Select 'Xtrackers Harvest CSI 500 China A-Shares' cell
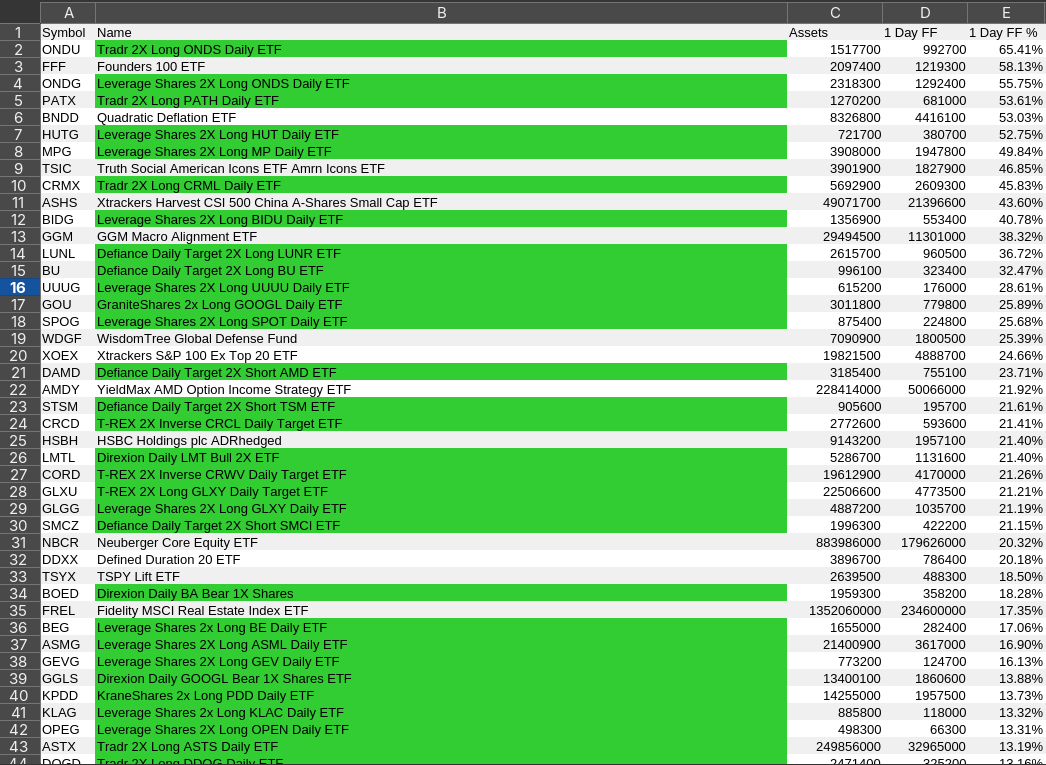 [x=441, y=203]
